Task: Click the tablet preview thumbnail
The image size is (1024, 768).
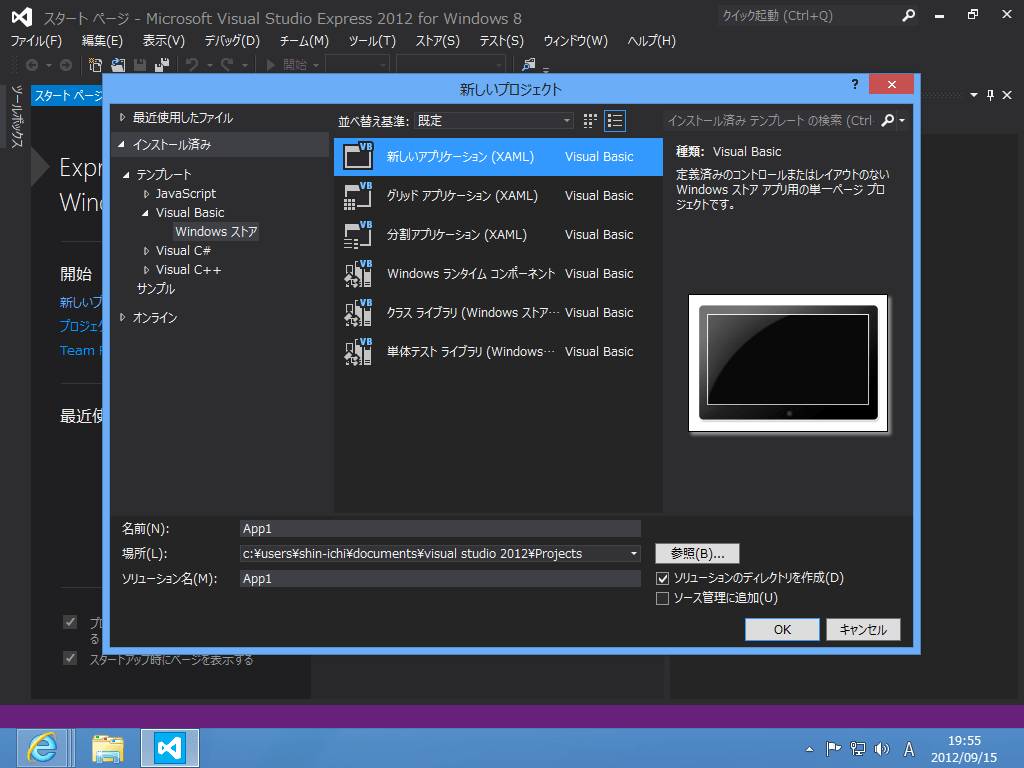Action: [788, 363]
